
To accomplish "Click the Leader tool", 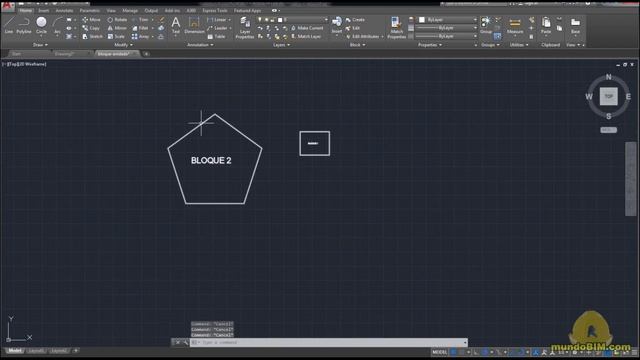I will 217,28.
